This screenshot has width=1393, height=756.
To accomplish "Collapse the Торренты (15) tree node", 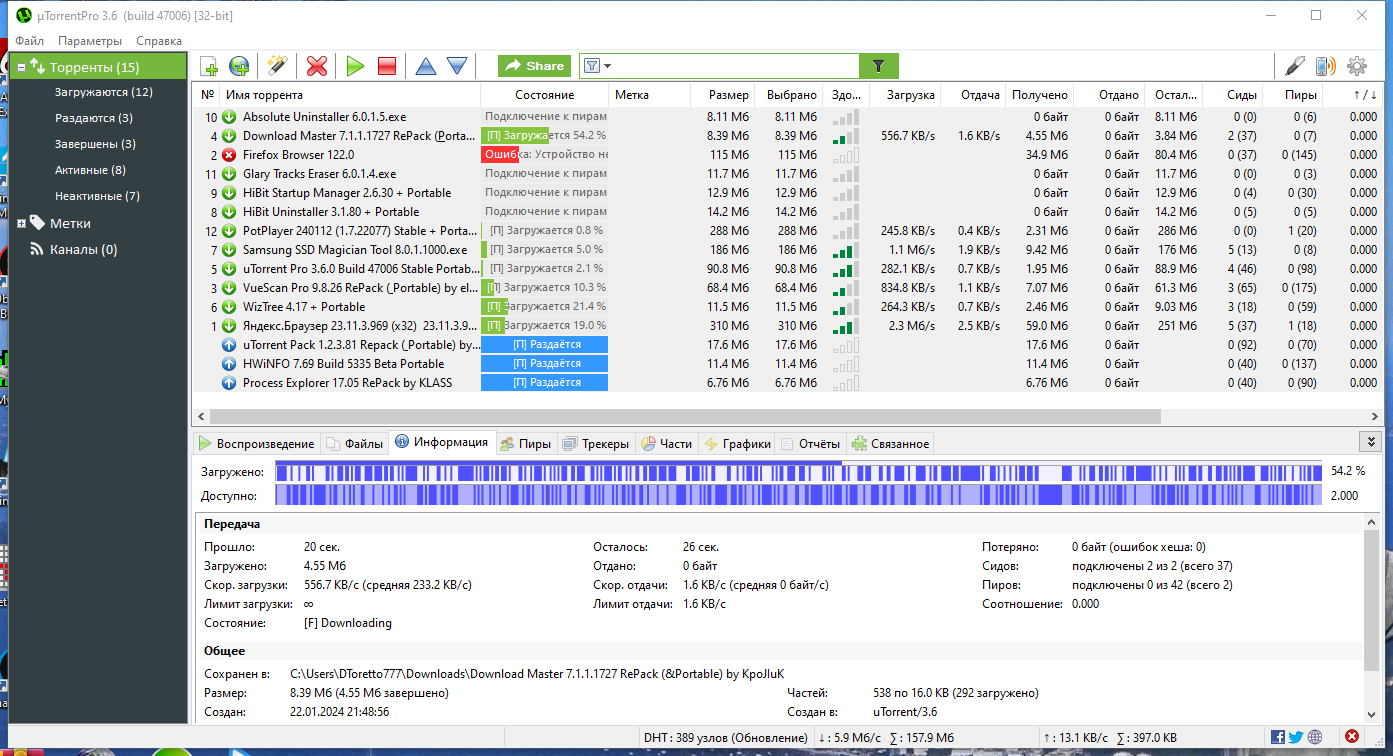I will [x=21, y=67].
